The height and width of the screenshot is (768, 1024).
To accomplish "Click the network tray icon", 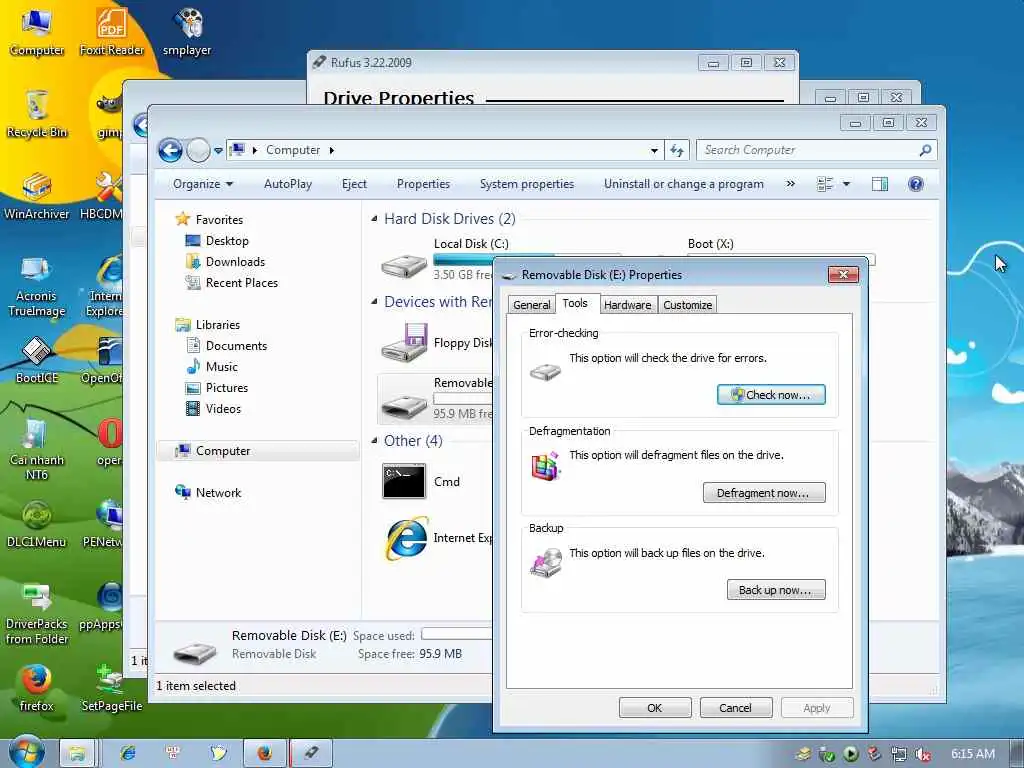I will coord(899,754).
